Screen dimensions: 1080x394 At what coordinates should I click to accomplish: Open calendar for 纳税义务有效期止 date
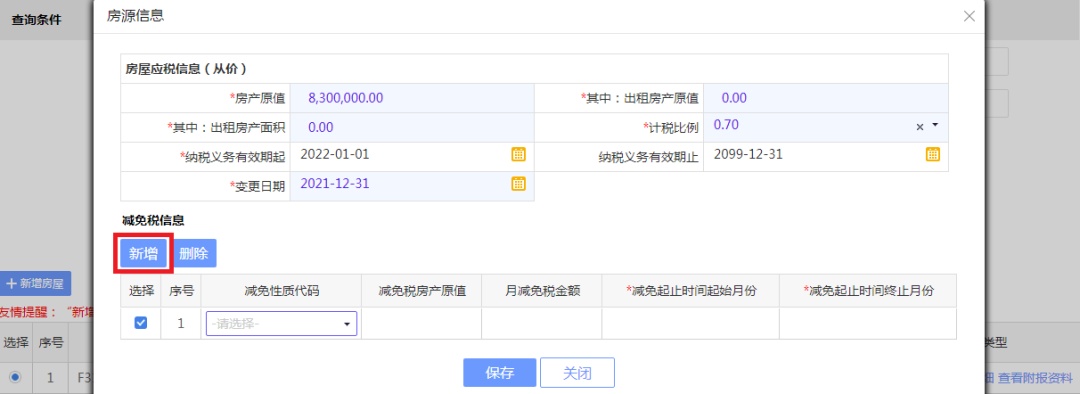click(x=933, y=154)
